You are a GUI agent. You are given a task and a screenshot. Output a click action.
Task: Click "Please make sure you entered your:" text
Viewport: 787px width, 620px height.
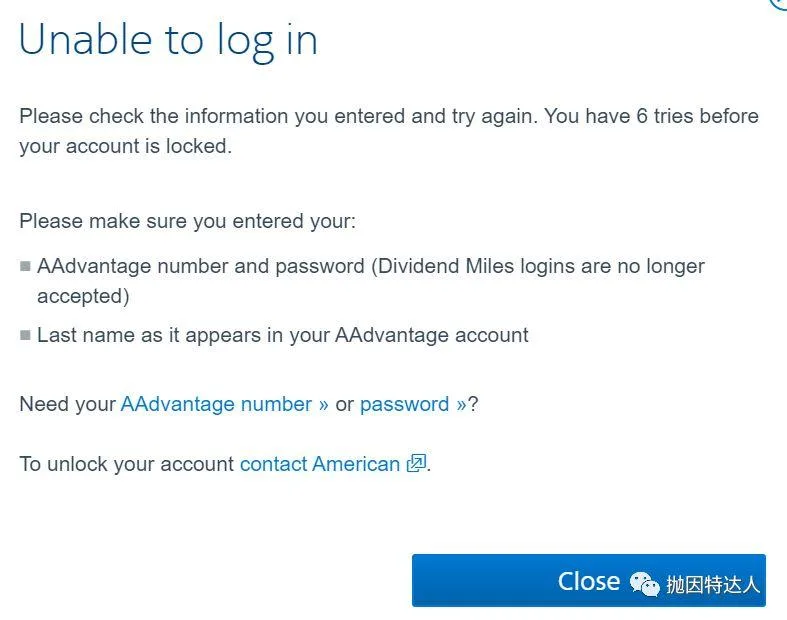coord(187,221)
